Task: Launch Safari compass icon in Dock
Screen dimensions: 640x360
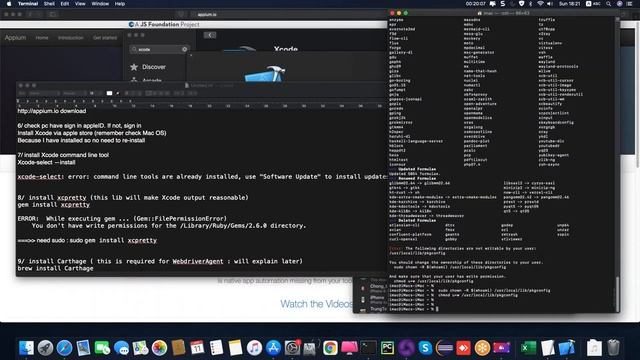Action: [64, 348]
